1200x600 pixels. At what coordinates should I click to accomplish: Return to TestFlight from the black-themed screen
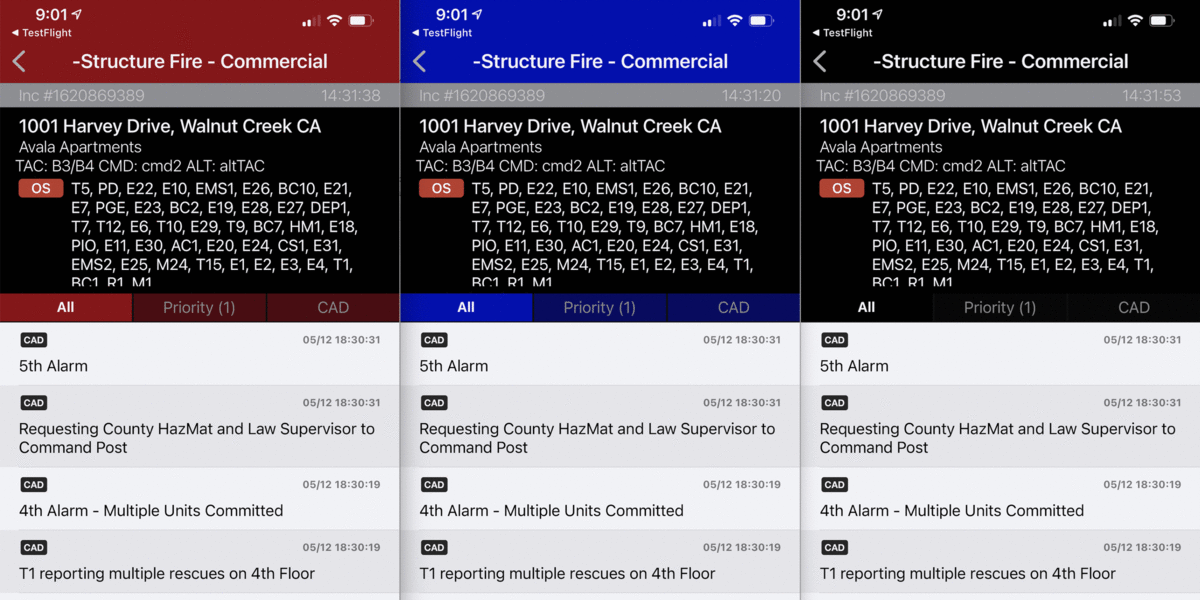point(842,33)
